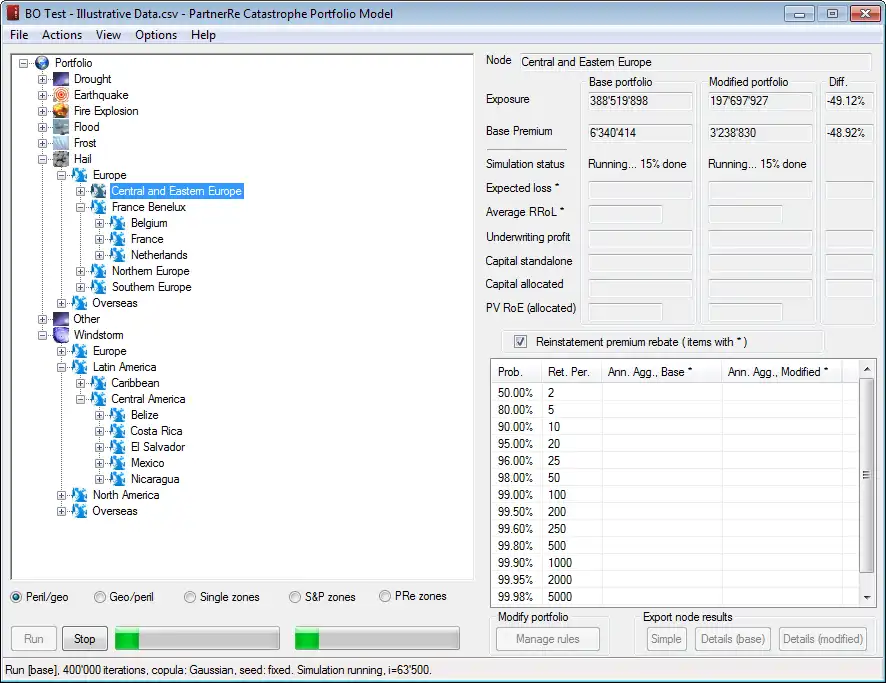Click the Run button

coord(34,639)
